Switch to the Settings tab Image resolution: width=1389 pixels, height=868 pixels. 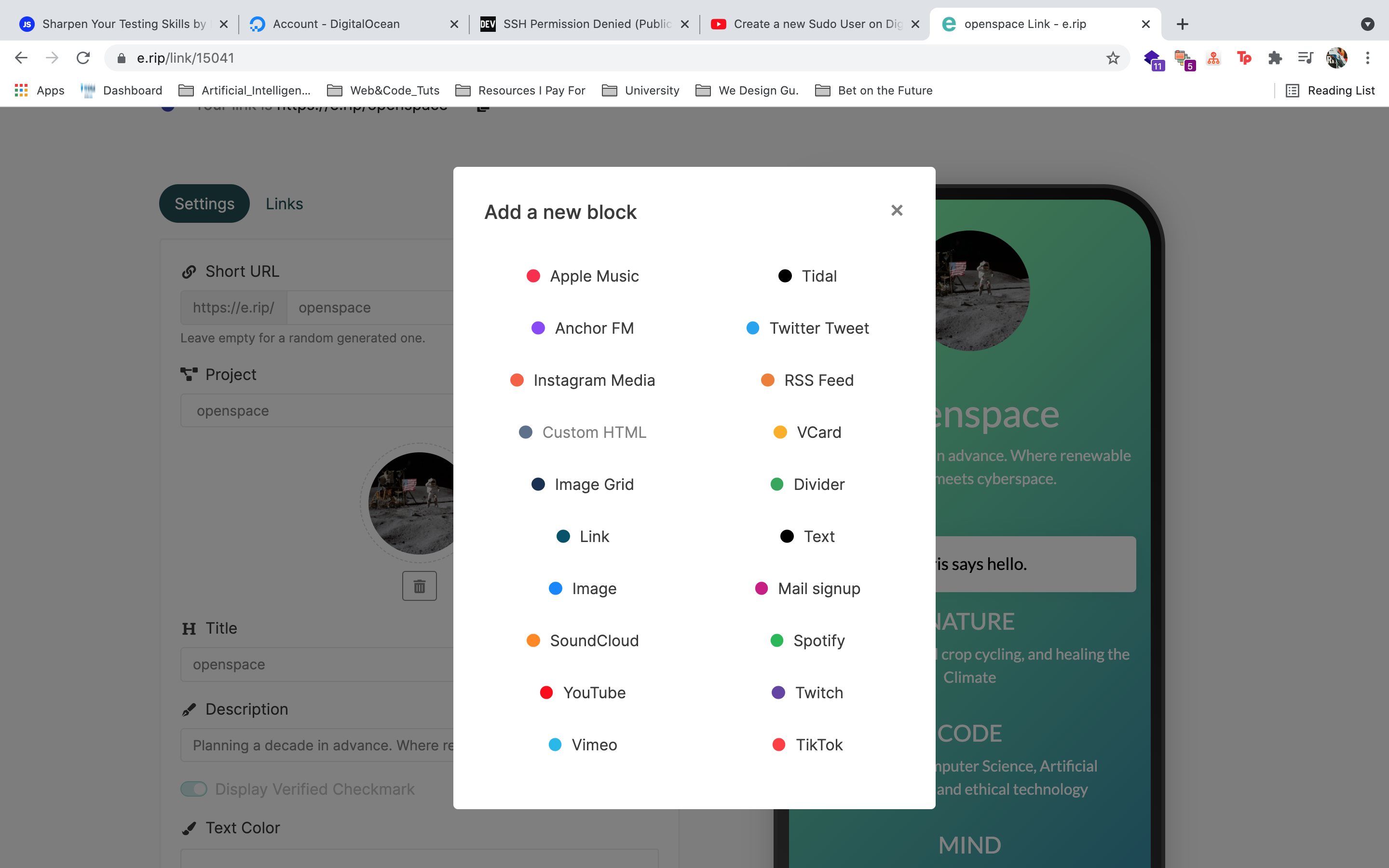(x=204, y=204)
